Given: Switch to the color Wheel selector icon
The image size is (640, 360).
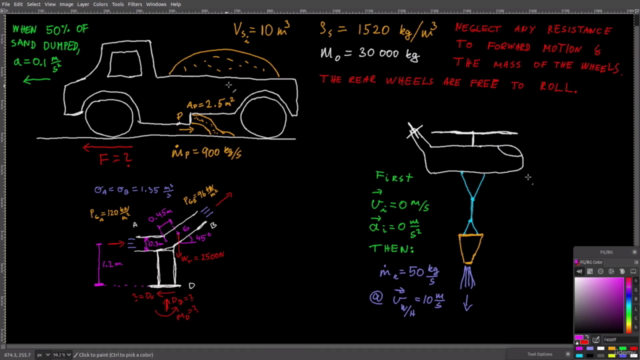Looking at the screenshot, I should (x=611, y=271).
